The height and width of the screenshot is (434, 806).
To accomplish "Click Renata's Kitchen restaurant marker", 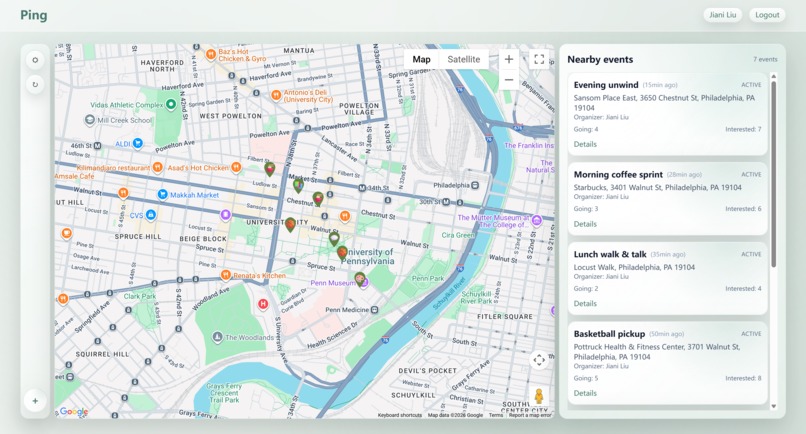I will click(225, 275).
